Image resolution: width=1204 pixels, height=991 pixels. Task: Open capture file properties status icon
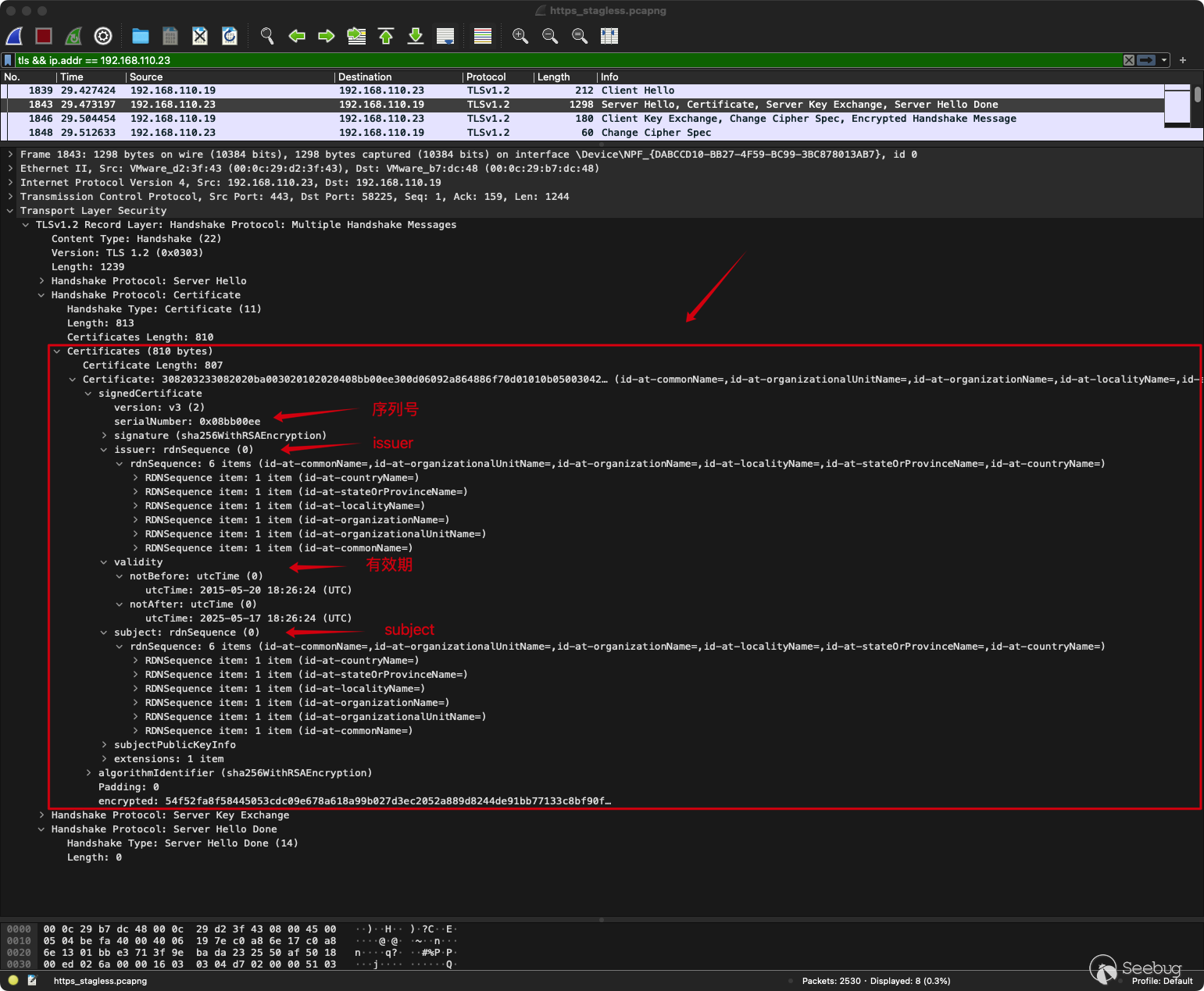[32, 980]
